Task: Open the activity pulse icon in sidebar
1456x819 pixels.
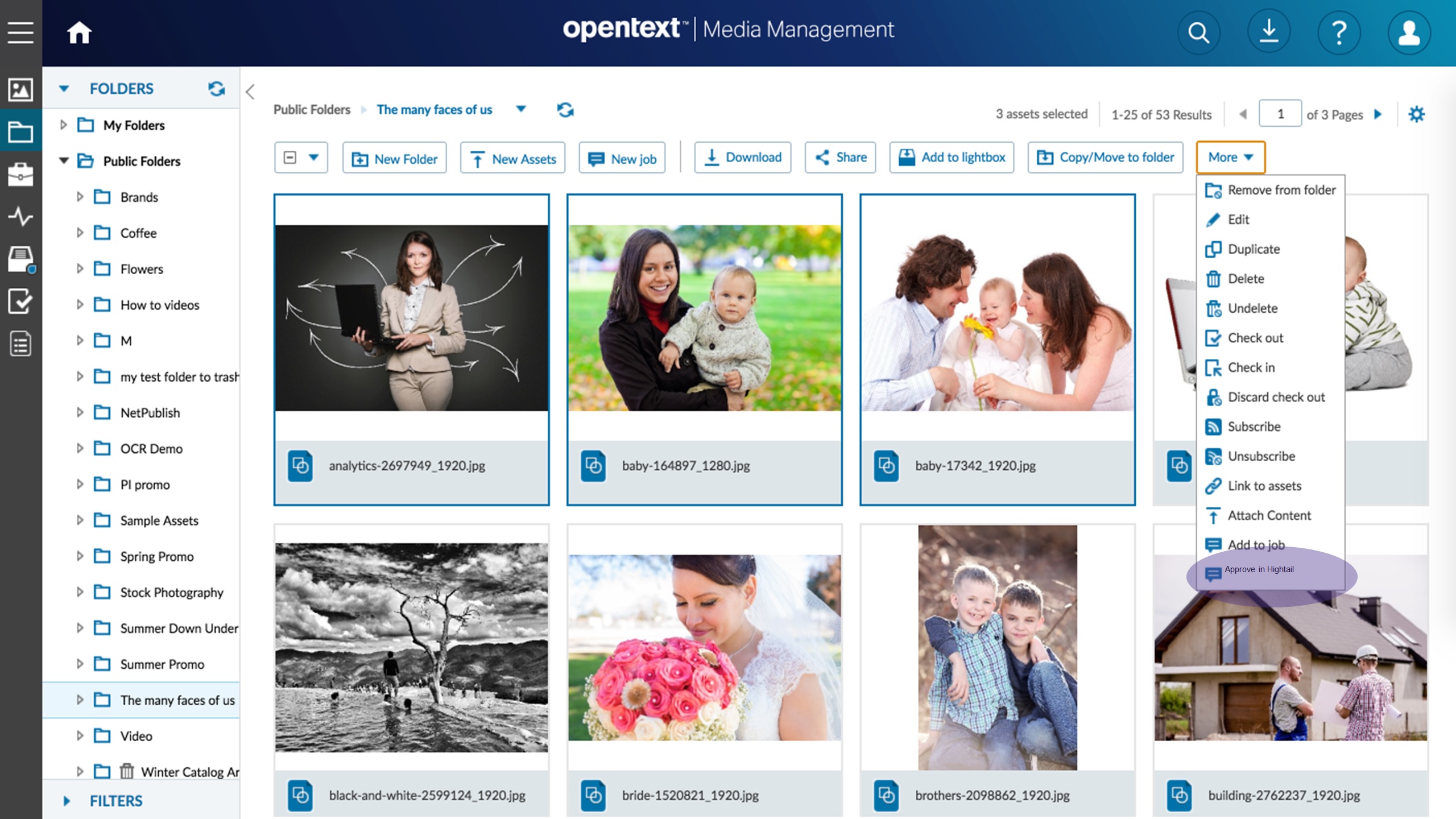Action: click(20, 217)
